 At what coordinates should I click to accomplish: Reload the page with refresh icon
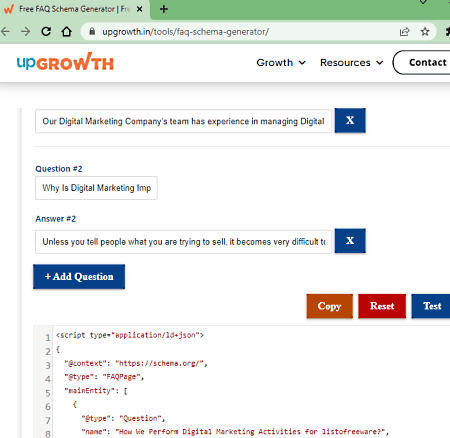click(x=46, y=32)
